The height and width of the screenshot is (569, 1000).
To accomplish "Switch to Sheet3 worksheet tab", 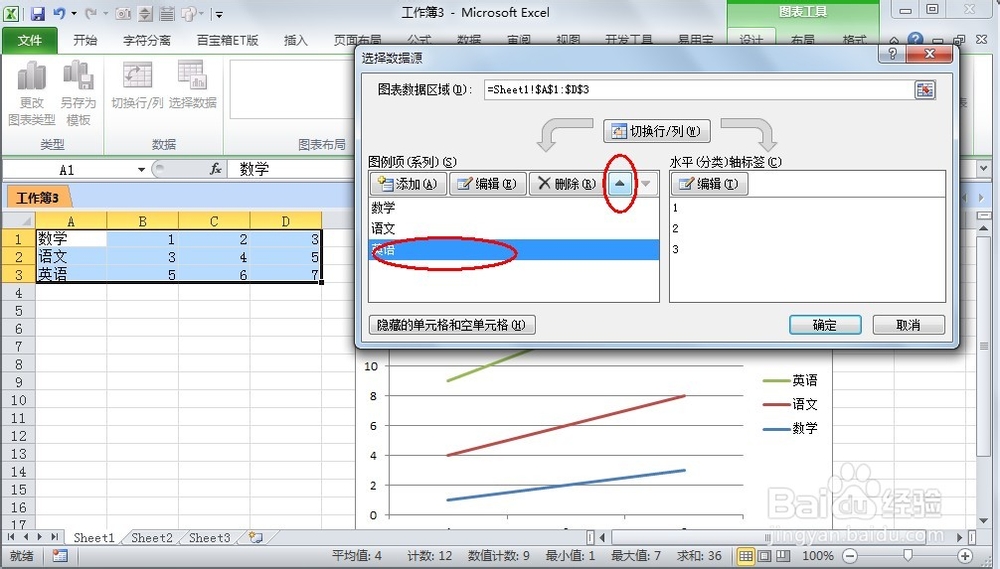I will click(x=210, y=537).
